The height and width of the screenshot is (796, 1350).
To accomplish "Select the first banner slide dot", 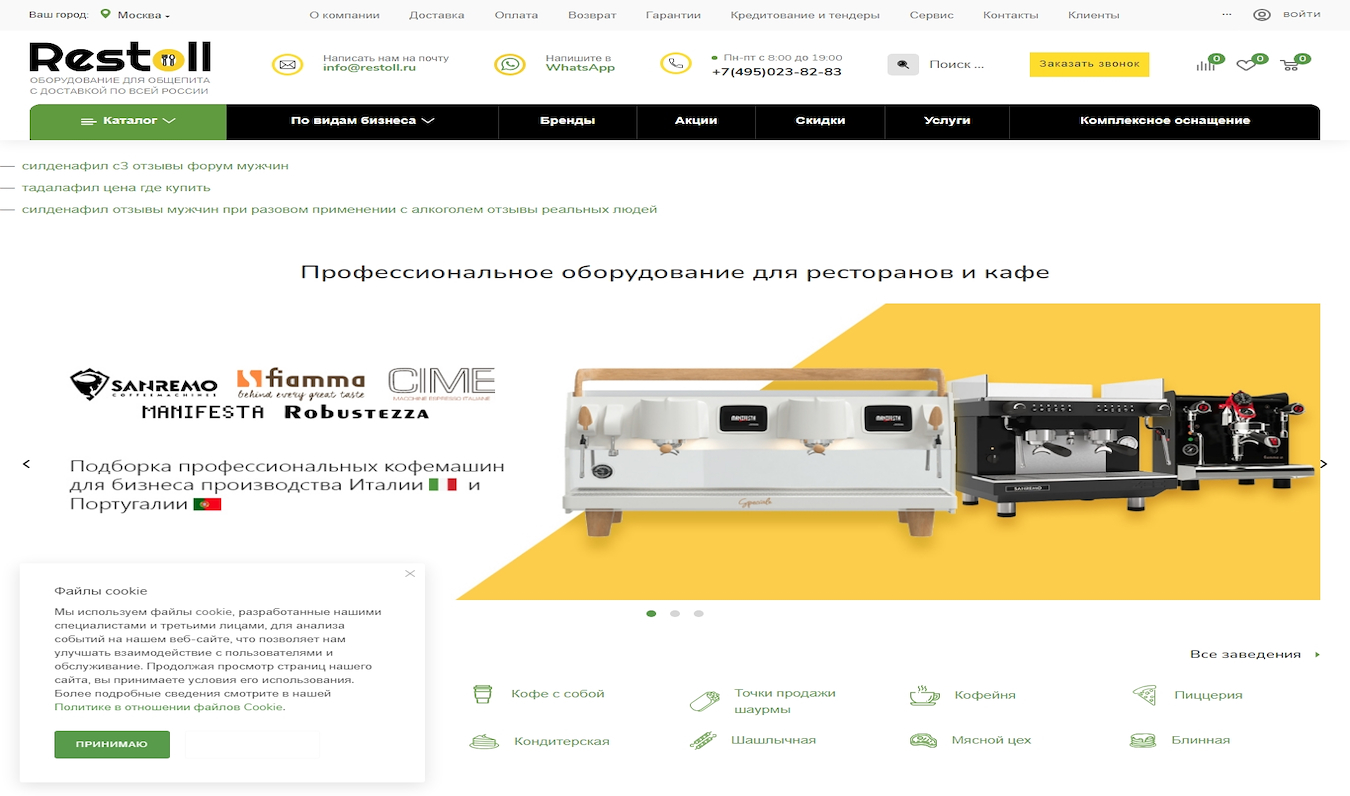I will click(x=652, y=613).
